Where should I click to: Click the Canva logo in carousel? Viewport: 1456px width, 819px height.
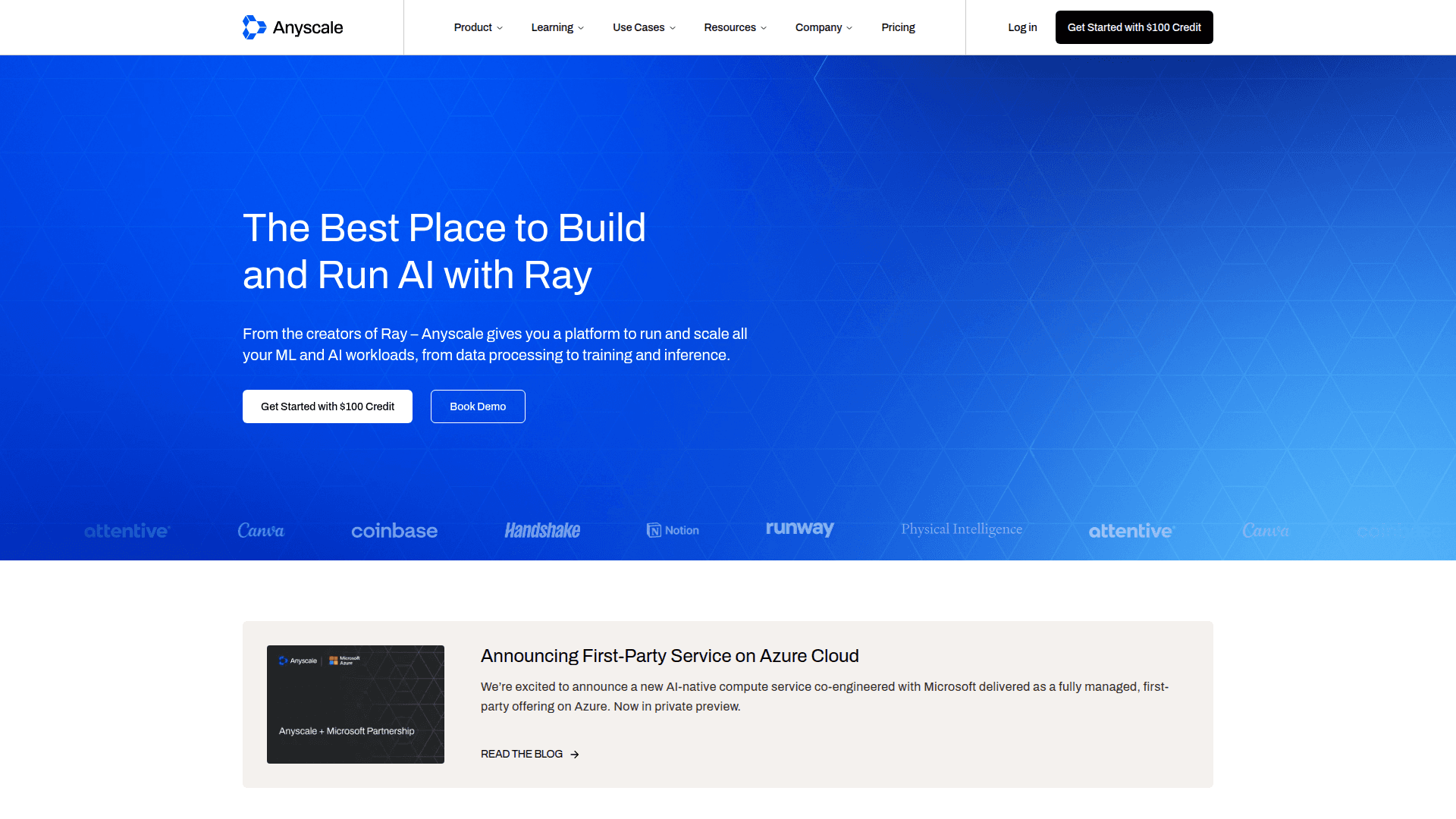pyautogui.click(x=261, y=531)
